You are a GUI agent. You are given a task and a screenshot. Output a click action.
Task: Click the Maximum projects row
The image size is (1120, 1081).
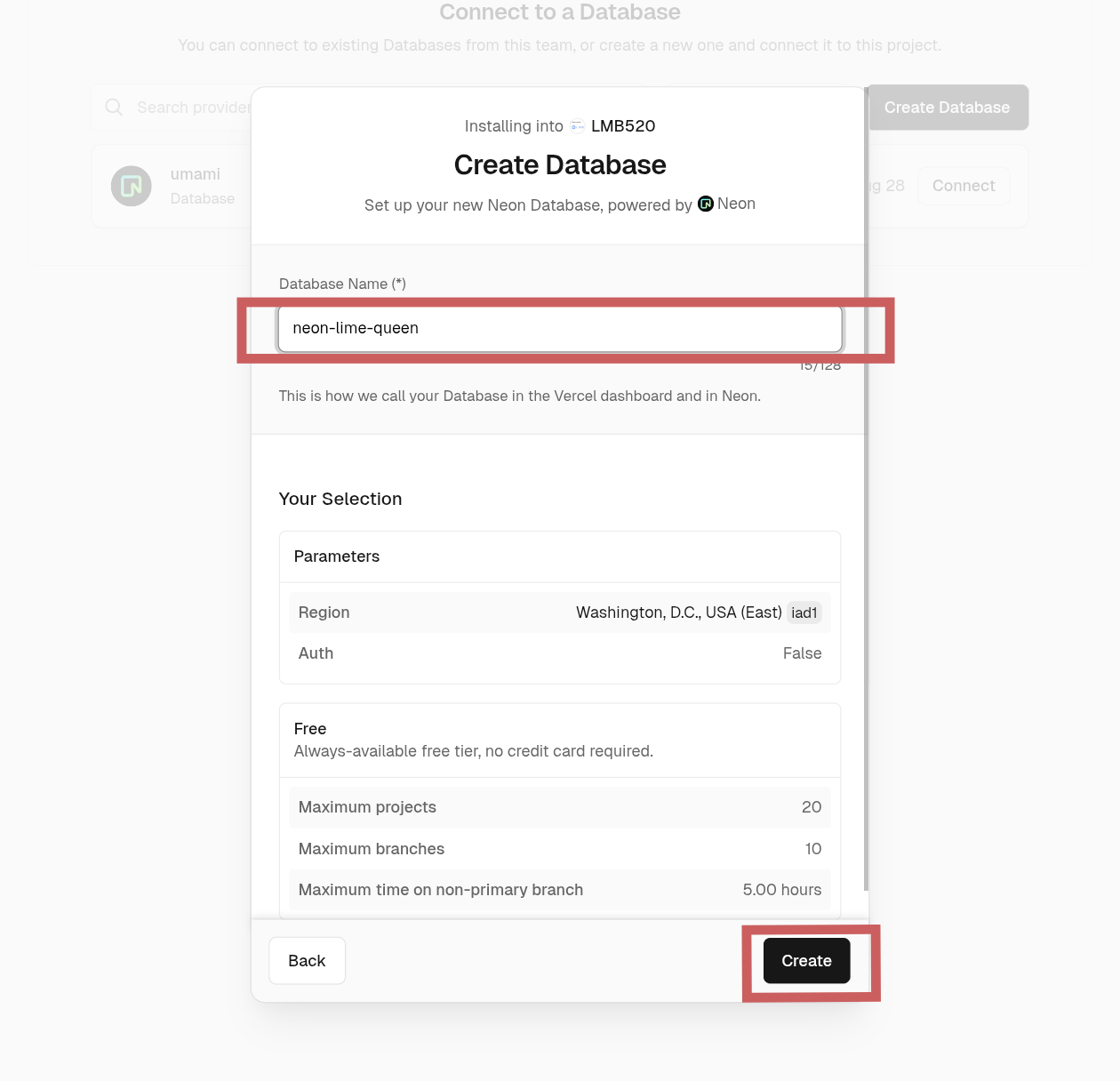coord(560,807)
